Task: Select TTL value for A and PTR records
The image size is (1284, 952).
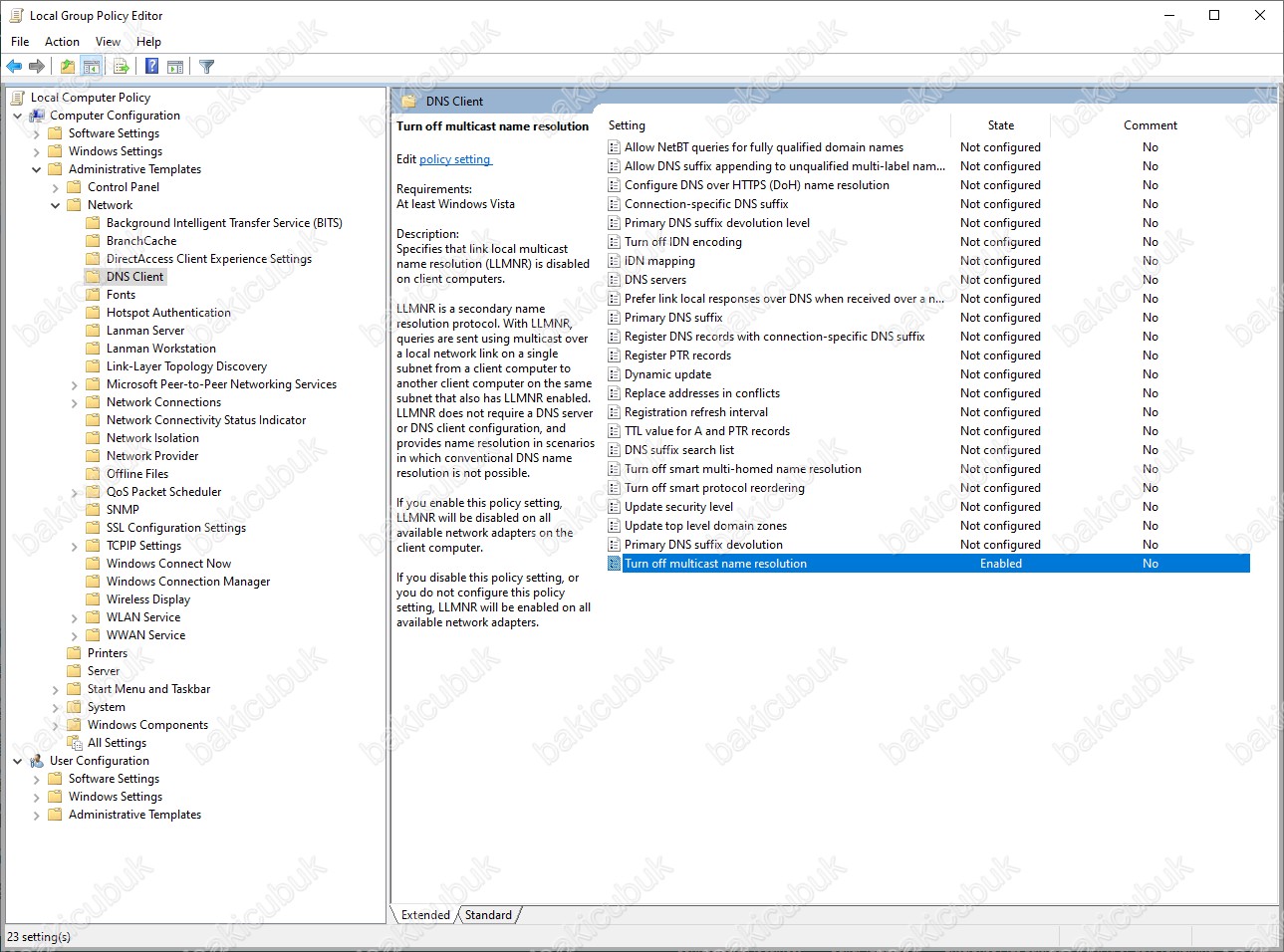Action: (x=707, y=431)
